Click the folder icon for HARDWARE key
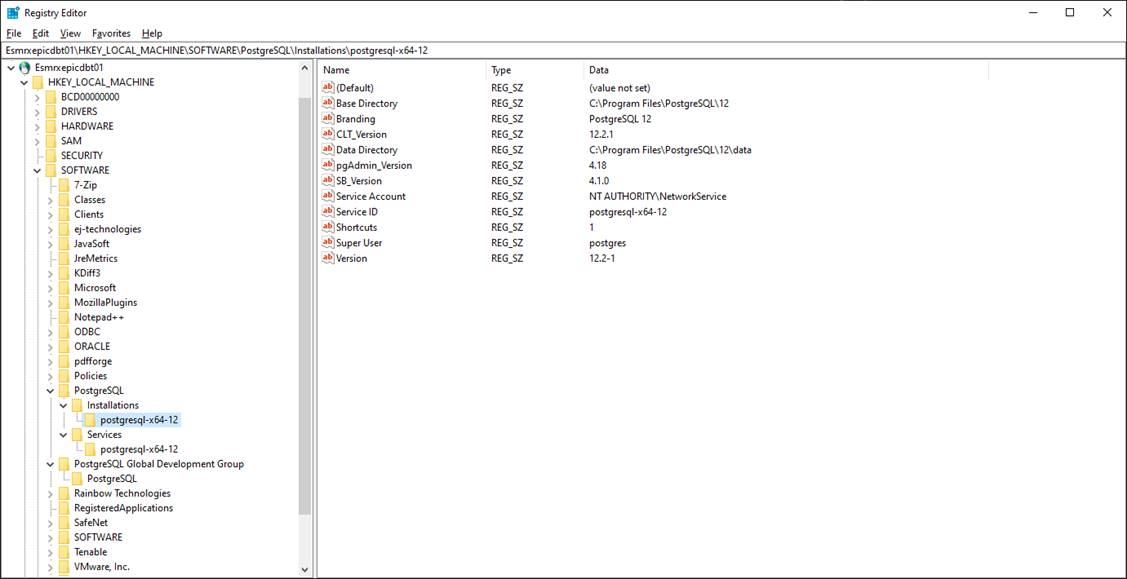This screenshot has width=1127, height=579. [x=51, y=126]
